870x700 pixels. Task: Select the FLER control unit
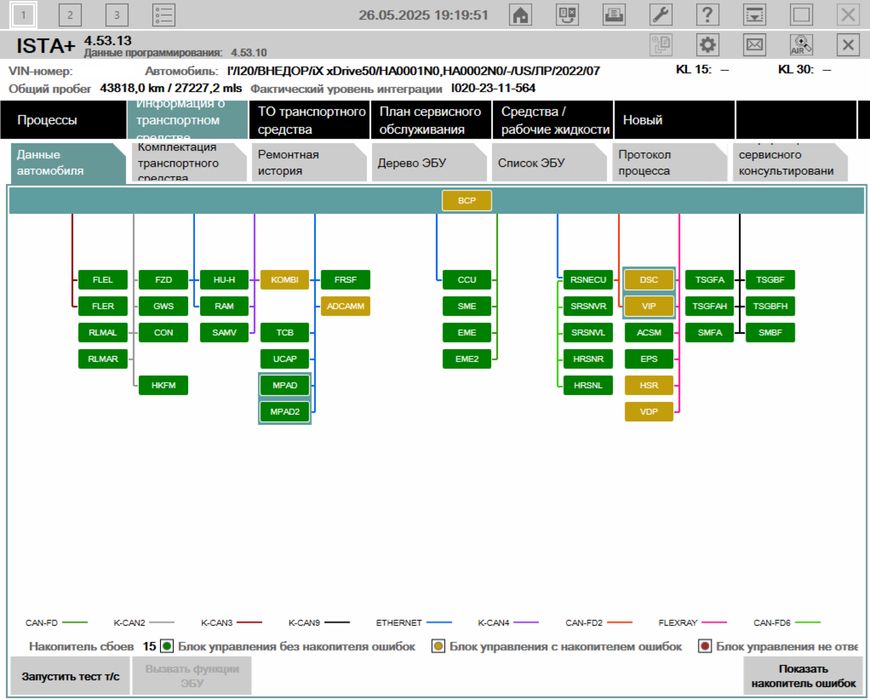(x=103, y=306)
